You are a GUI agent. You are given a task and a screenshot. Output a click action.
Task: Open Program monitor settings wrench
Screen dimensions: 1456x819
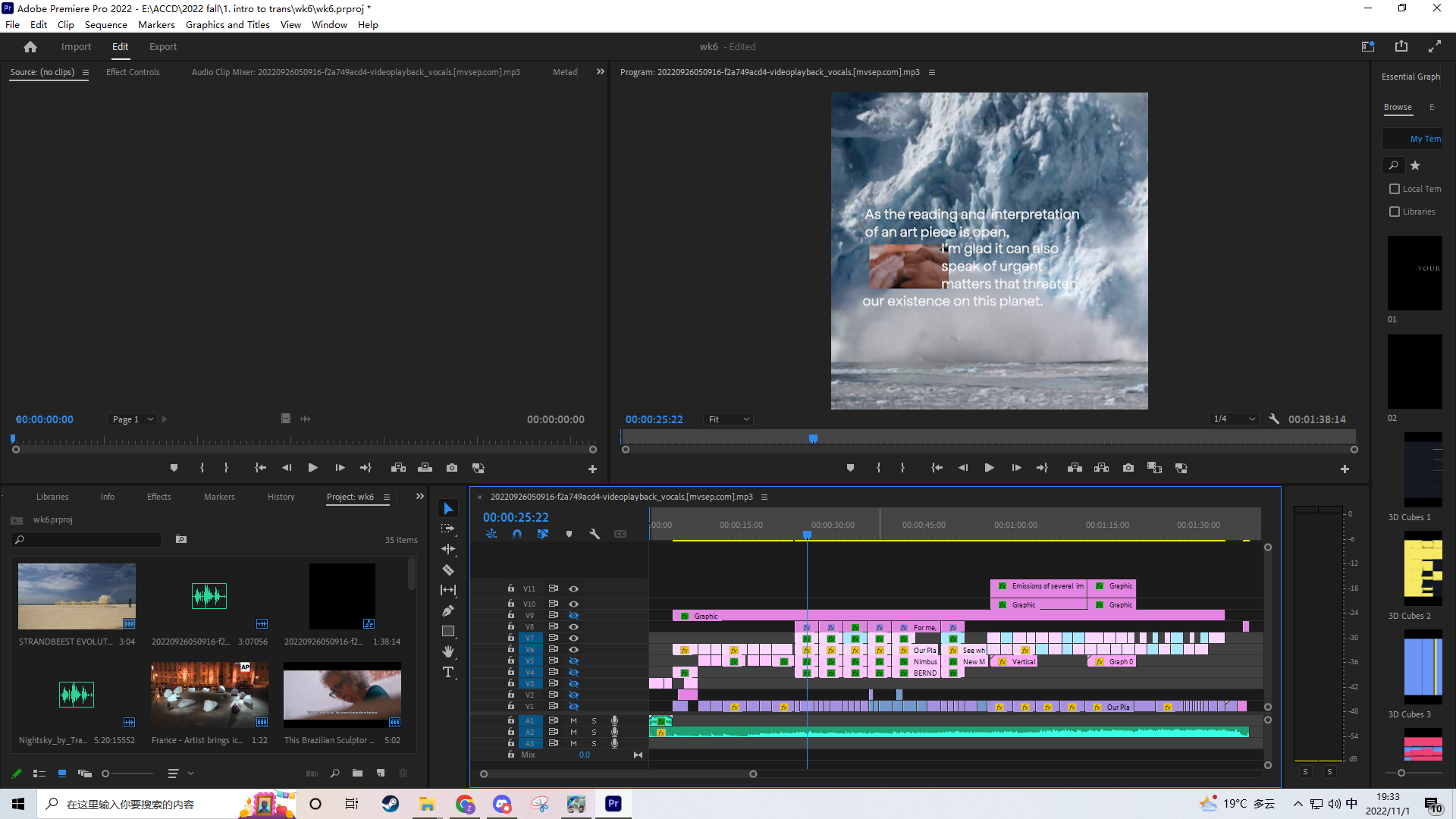[1274, 419]
